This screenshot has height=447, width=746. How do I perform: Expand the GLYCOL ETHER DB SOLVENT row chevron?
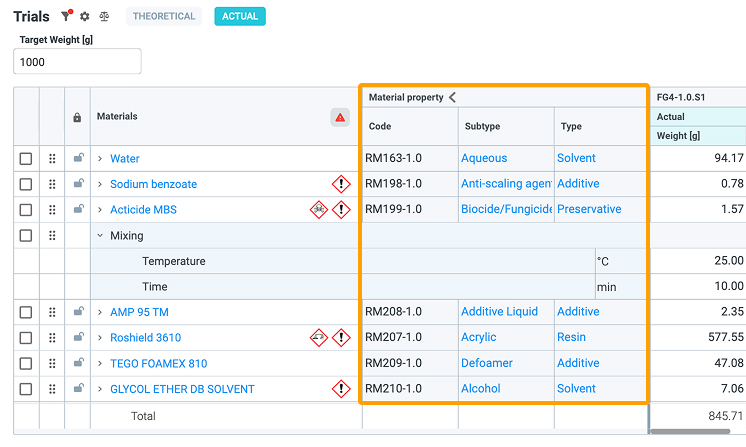pos(100,389)
